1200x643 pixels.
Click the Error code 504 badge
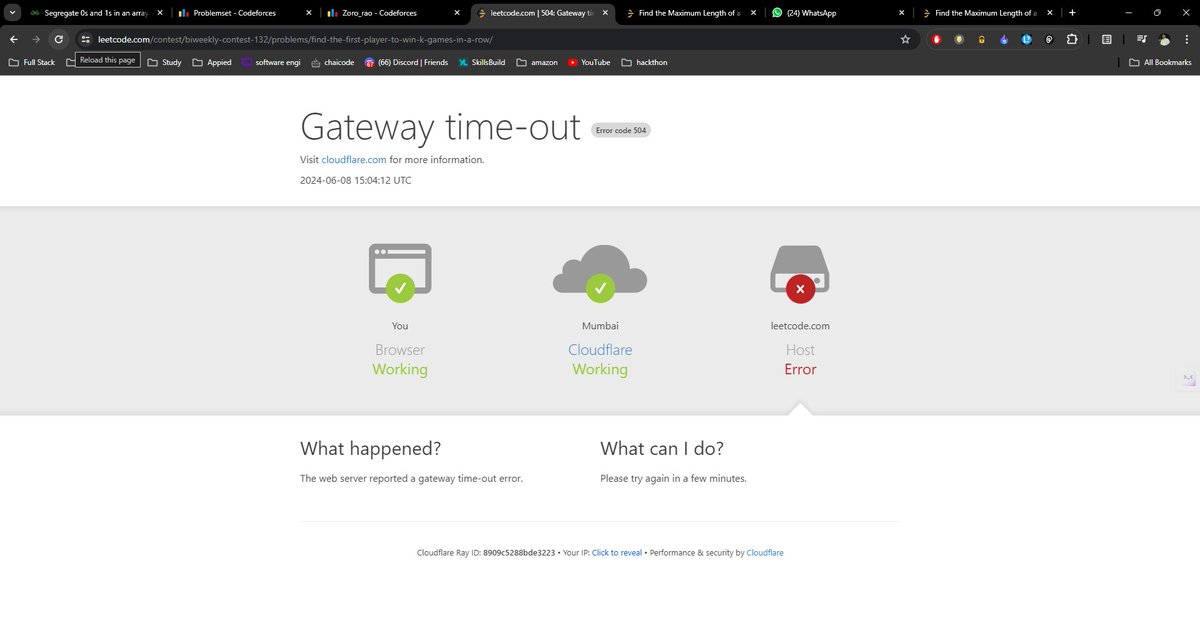(x=621, y=130)
